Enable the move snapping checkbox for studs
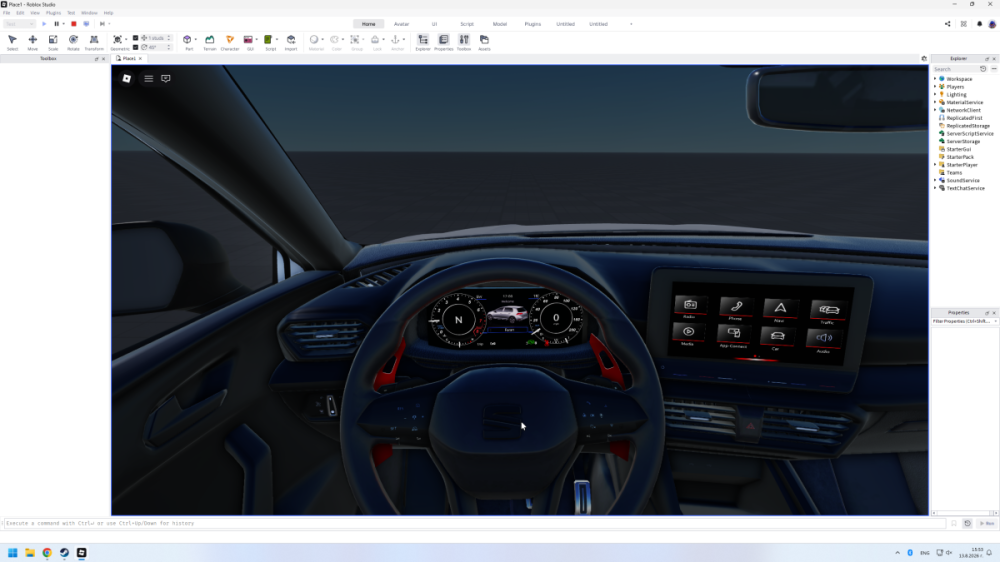Viewport: 1000px width, 562px height. pyautogui.click(x=135, y=38)
